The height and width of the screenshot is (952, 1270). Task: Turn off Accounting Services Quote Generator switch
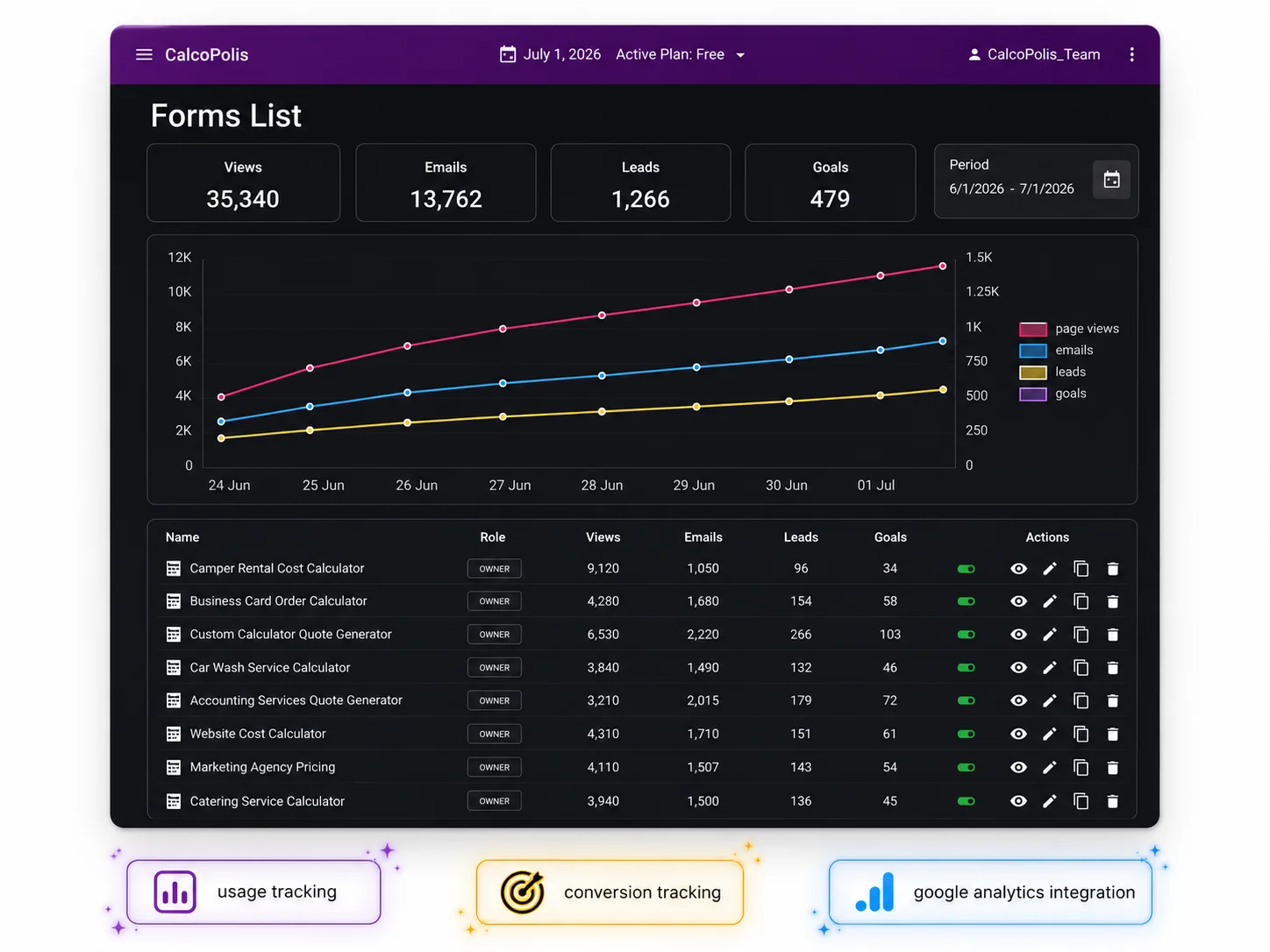pyautogui.click(x=967, y=700)
